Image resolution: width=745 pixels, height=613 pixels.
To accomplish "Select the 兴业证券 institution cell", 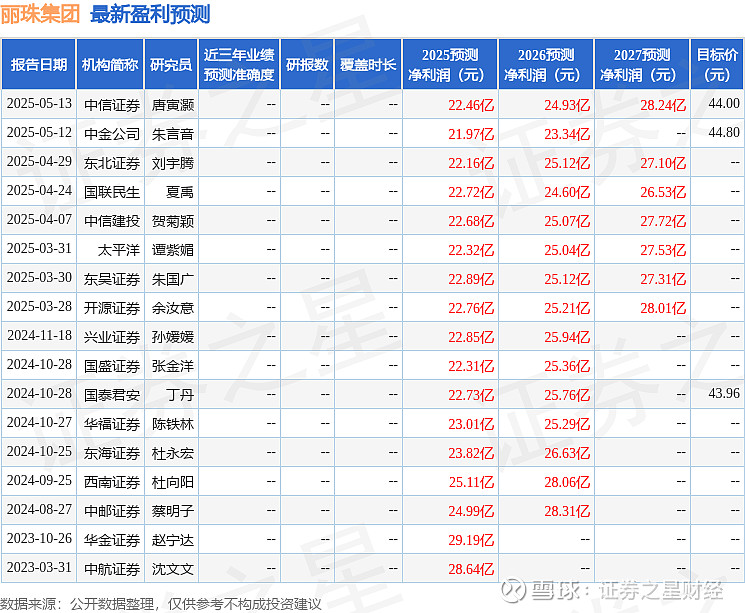I will tap(112, 337).
